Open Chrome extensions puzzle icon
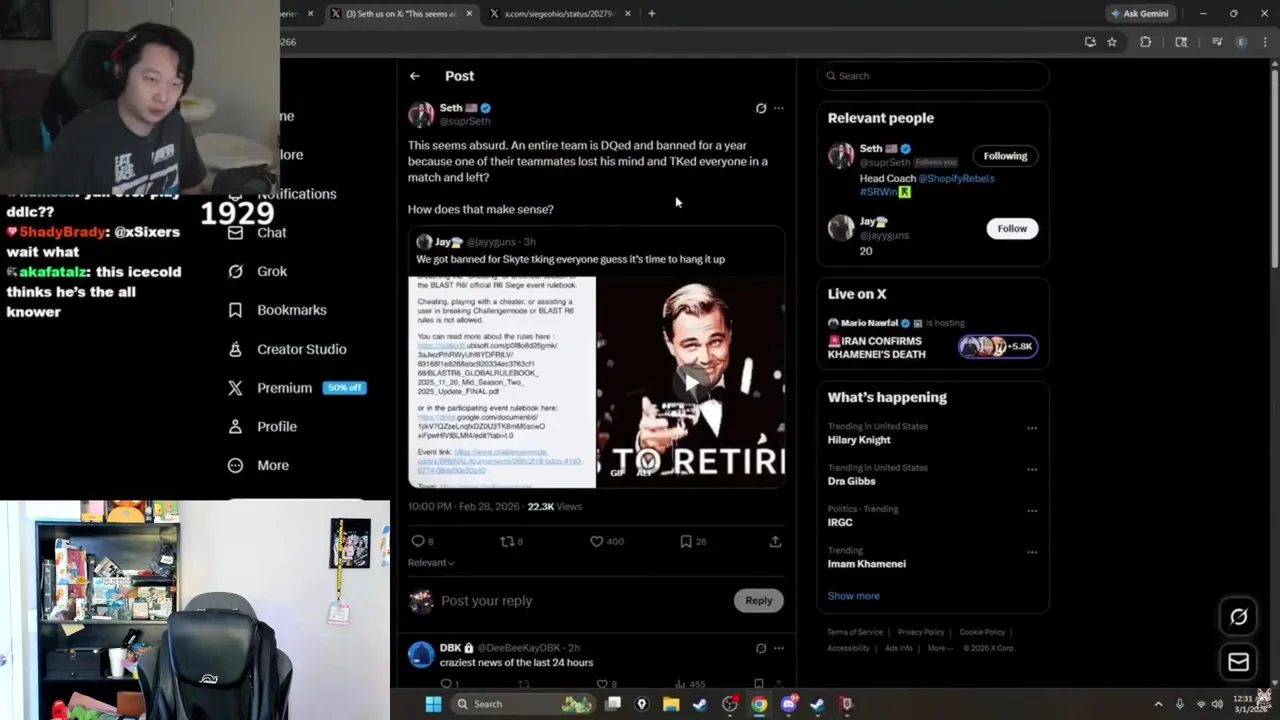This screenshot has height=720, width=1280. (1146, 42)
